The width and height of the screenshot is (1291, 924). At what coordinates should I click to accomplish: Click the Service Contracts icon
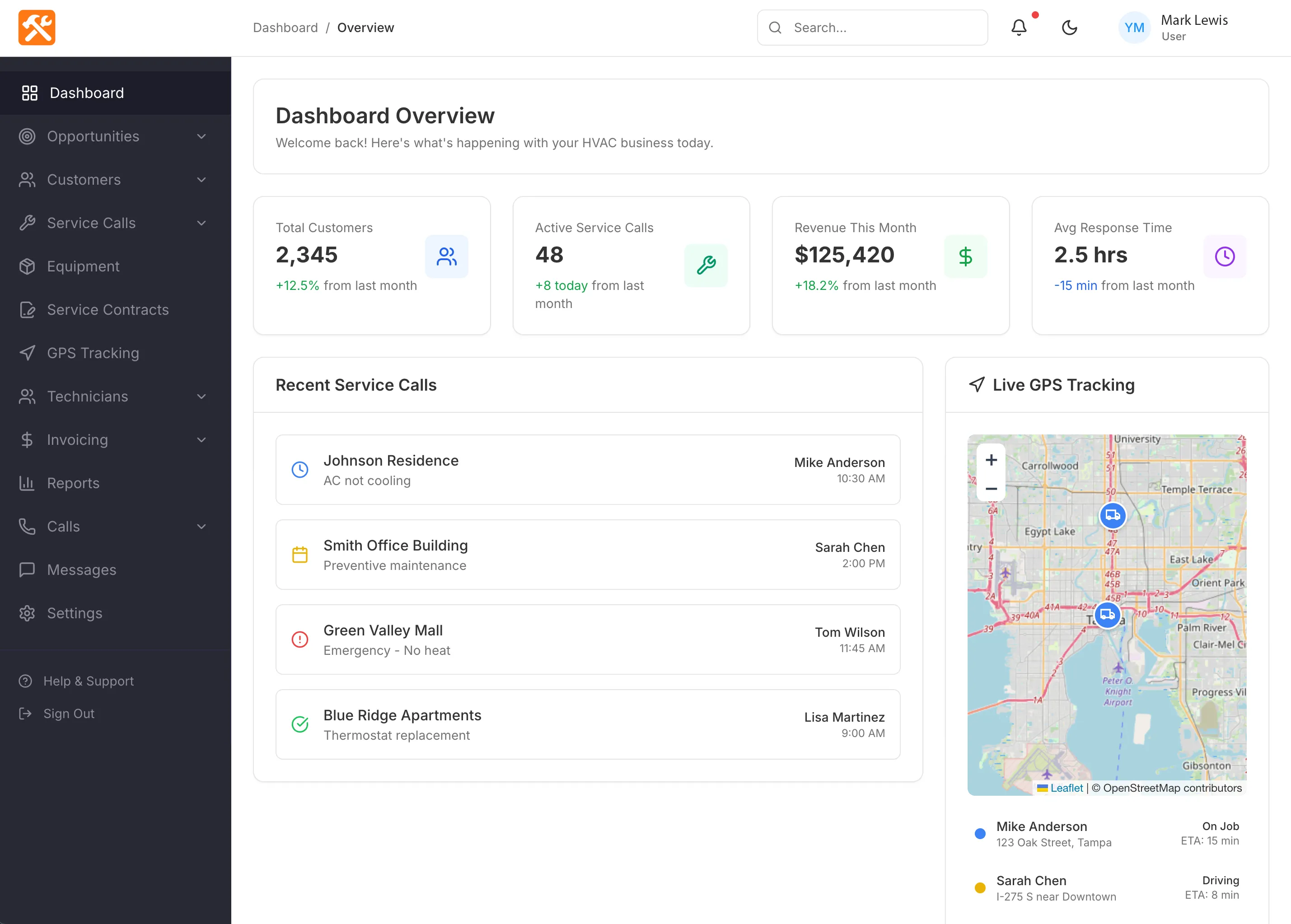(x=27, y=309)
